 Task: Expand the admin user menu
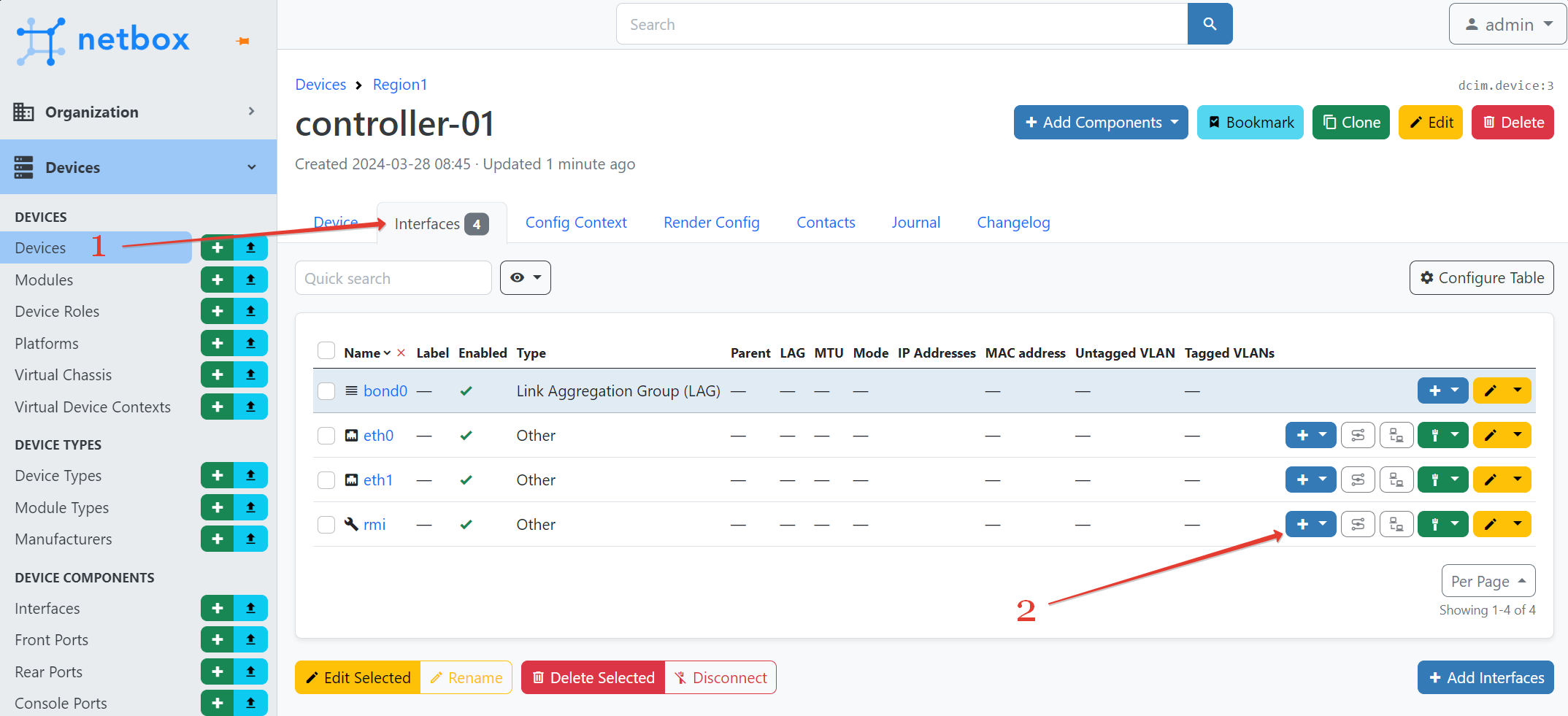tap(1507, 25)
